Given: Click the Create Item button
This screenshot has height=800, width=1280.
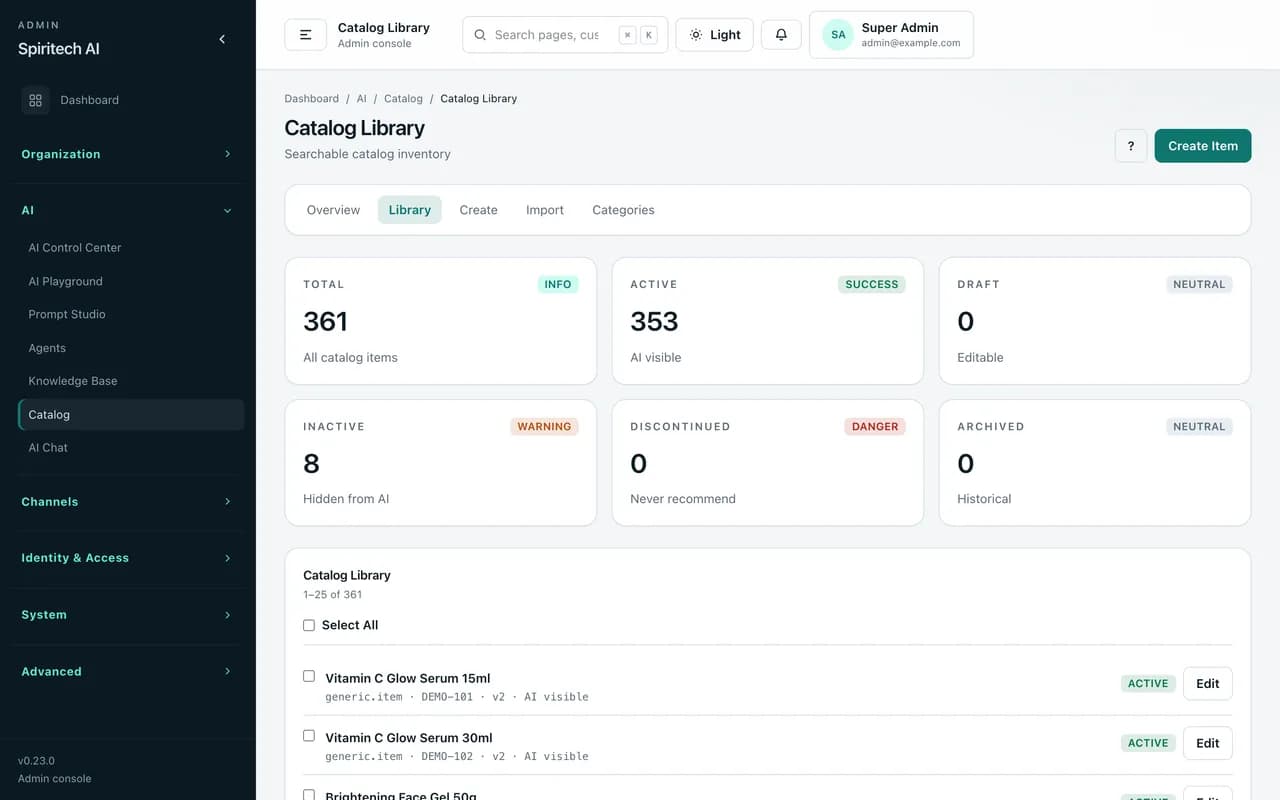Looking at the screenshot, I should (x=1203, y=146).
